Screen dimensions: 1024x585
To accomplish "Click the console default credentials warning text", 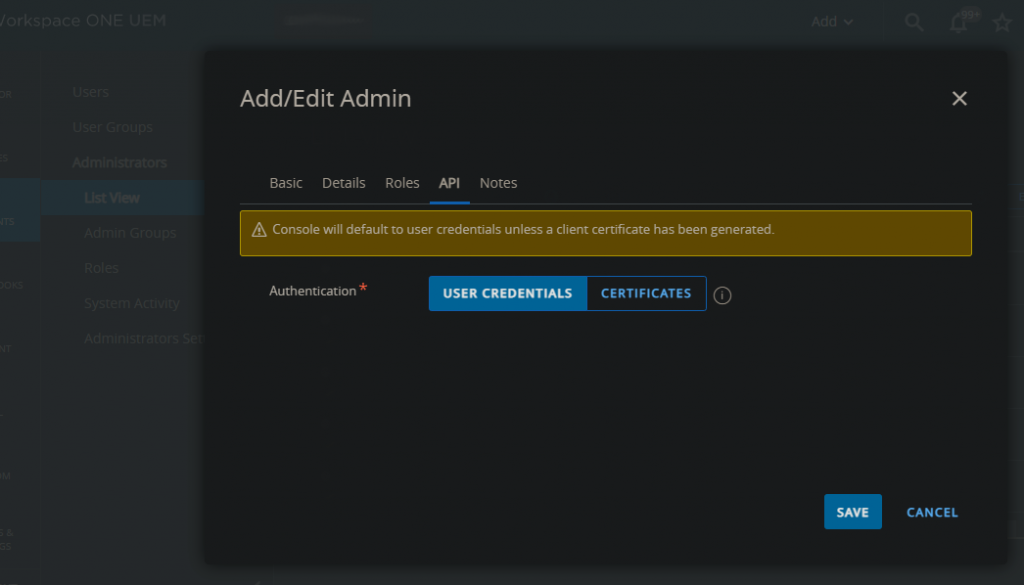I will [x=523, y=230].
